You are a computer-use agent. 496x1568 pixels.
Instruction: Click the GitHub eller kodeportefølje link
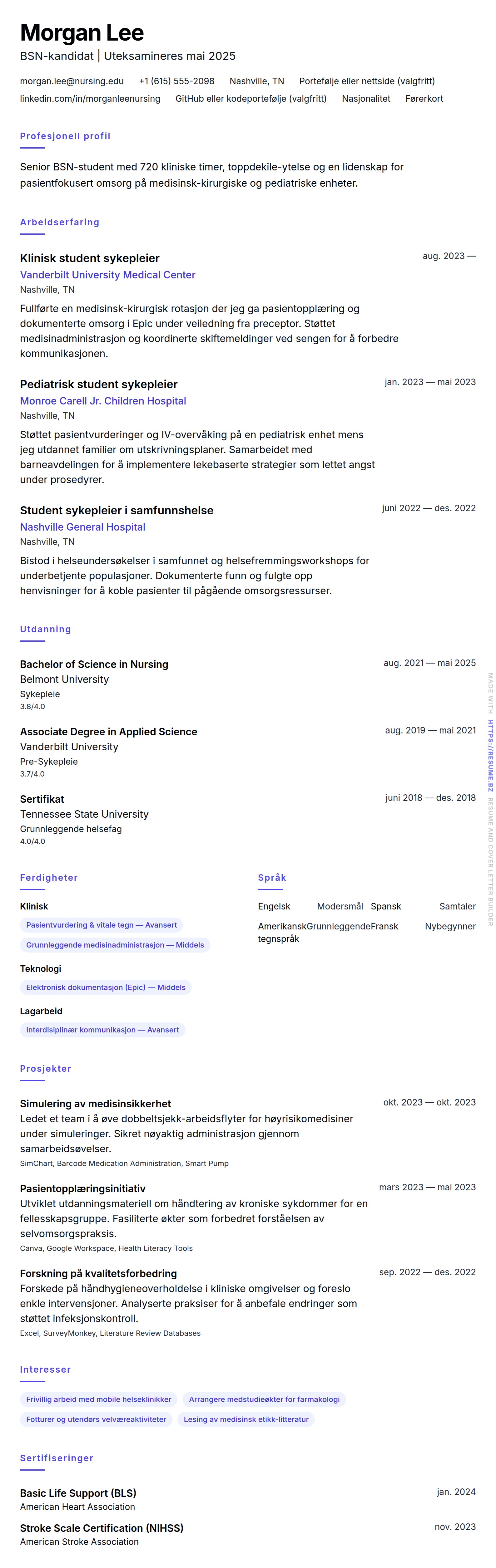click(x=250, y=99)
